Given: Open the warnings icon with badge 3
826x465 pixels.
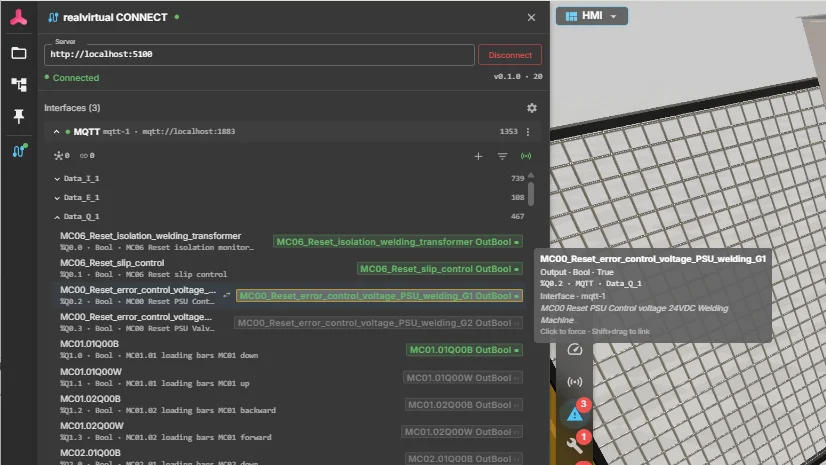Looking at the screenshot, I should click(575, 413).
